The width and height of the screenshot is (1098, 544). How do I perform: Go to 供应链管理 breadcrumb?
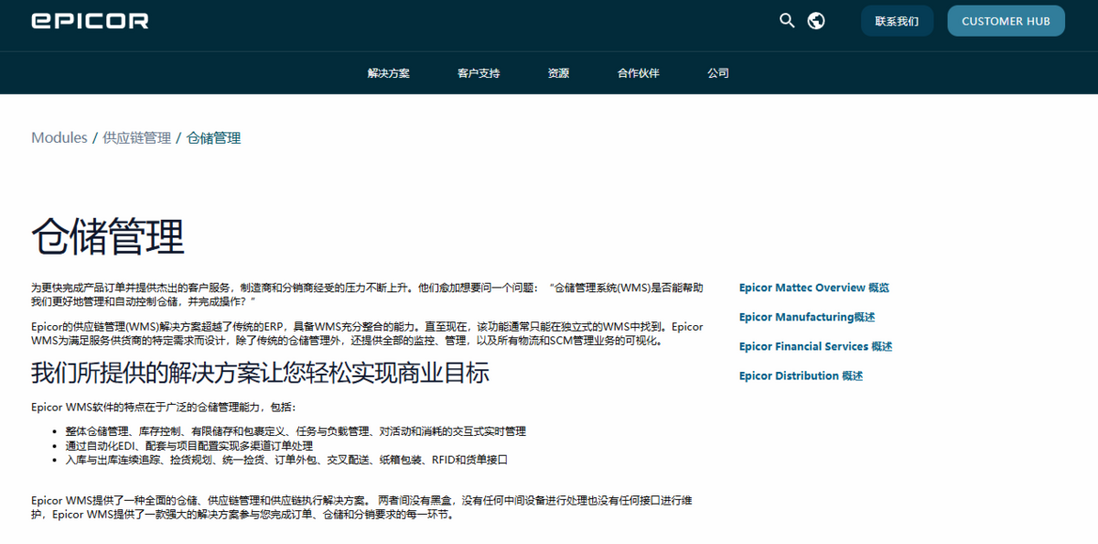[x=137, y=138]
